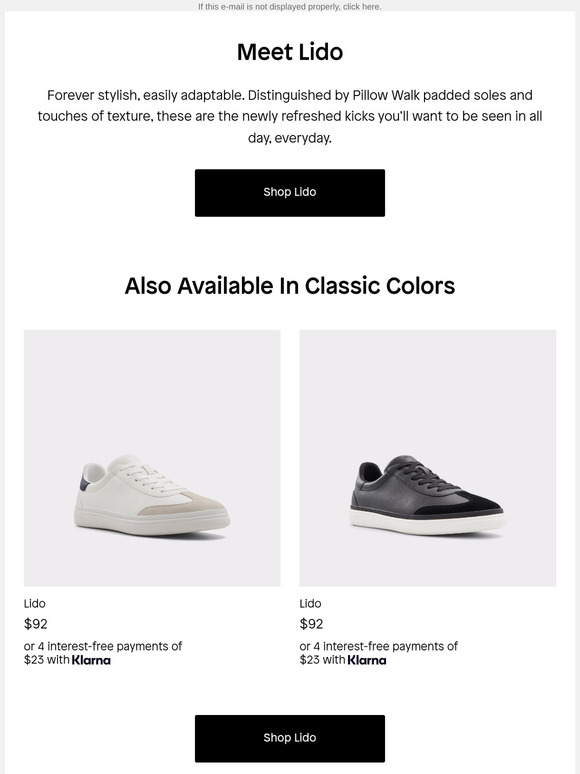Click the $23 amount under black sneaker
The height and width of the screenshot is (774, 580).
coord(309,660)
